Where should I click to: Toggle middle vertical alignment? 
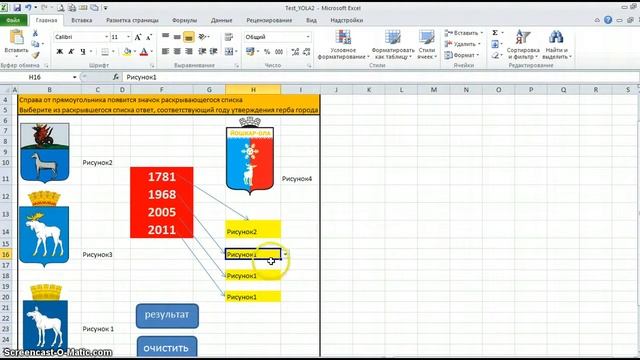point(177,37)
